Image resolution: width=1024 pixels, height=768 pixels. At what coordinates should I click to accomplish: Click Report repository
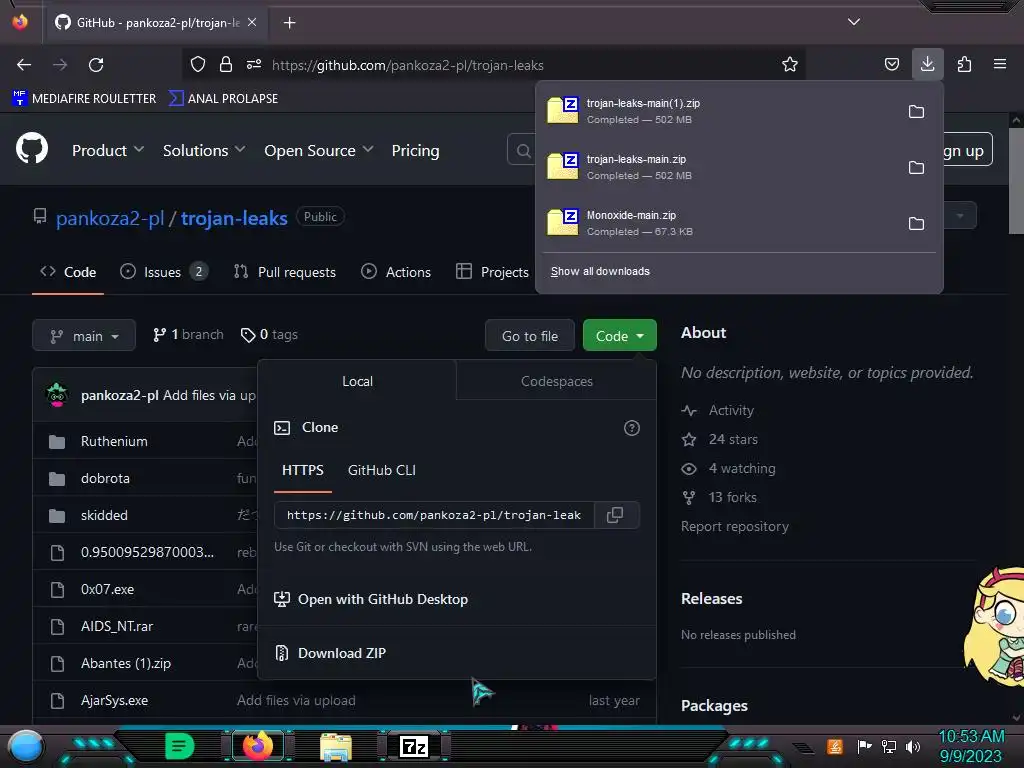[735, 526]
